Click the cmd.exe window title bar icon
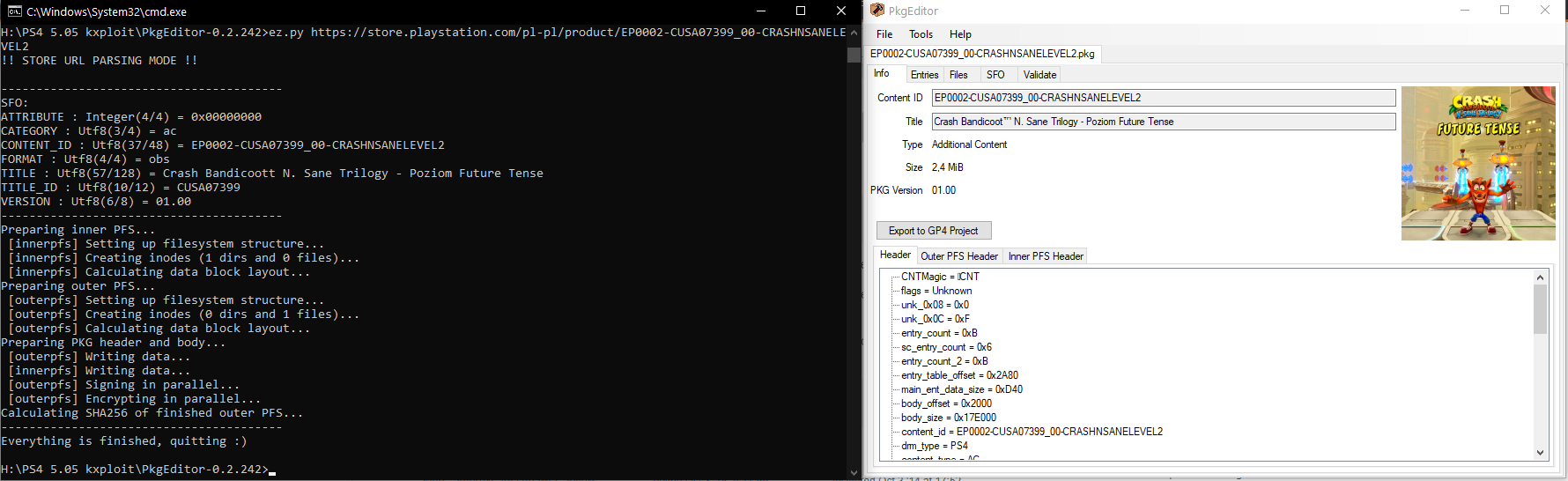Image resolution: width=1568 pixels, height=481 pixels. pos(14,11)
